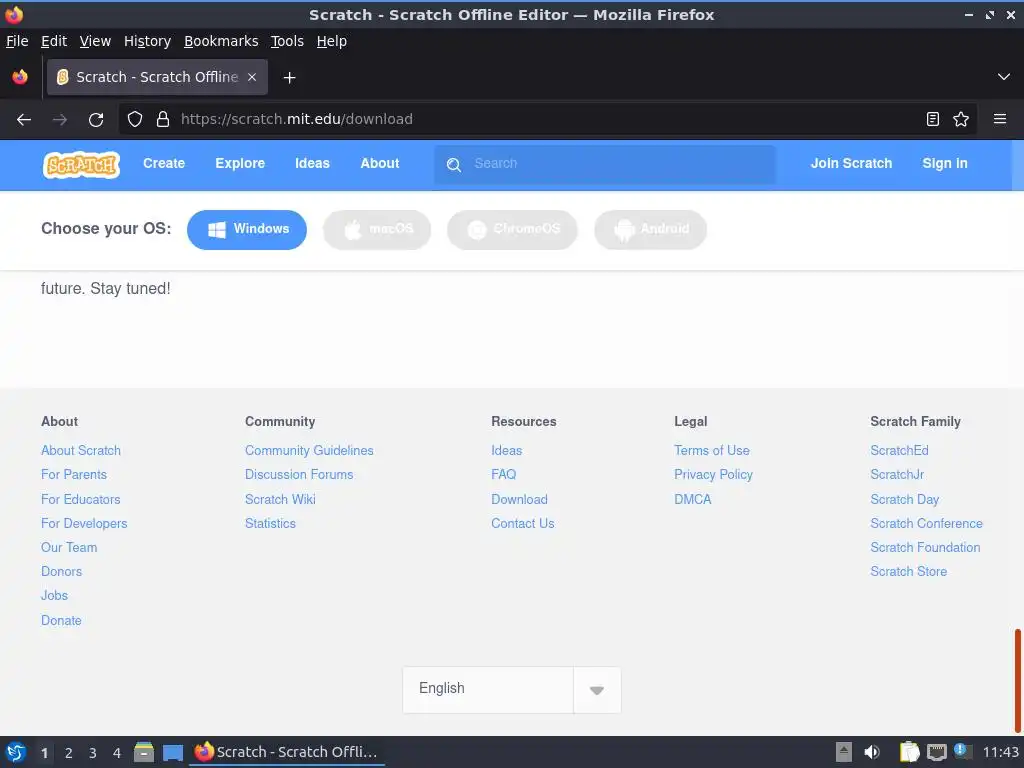Open the Tools menu

click(287, 41)
